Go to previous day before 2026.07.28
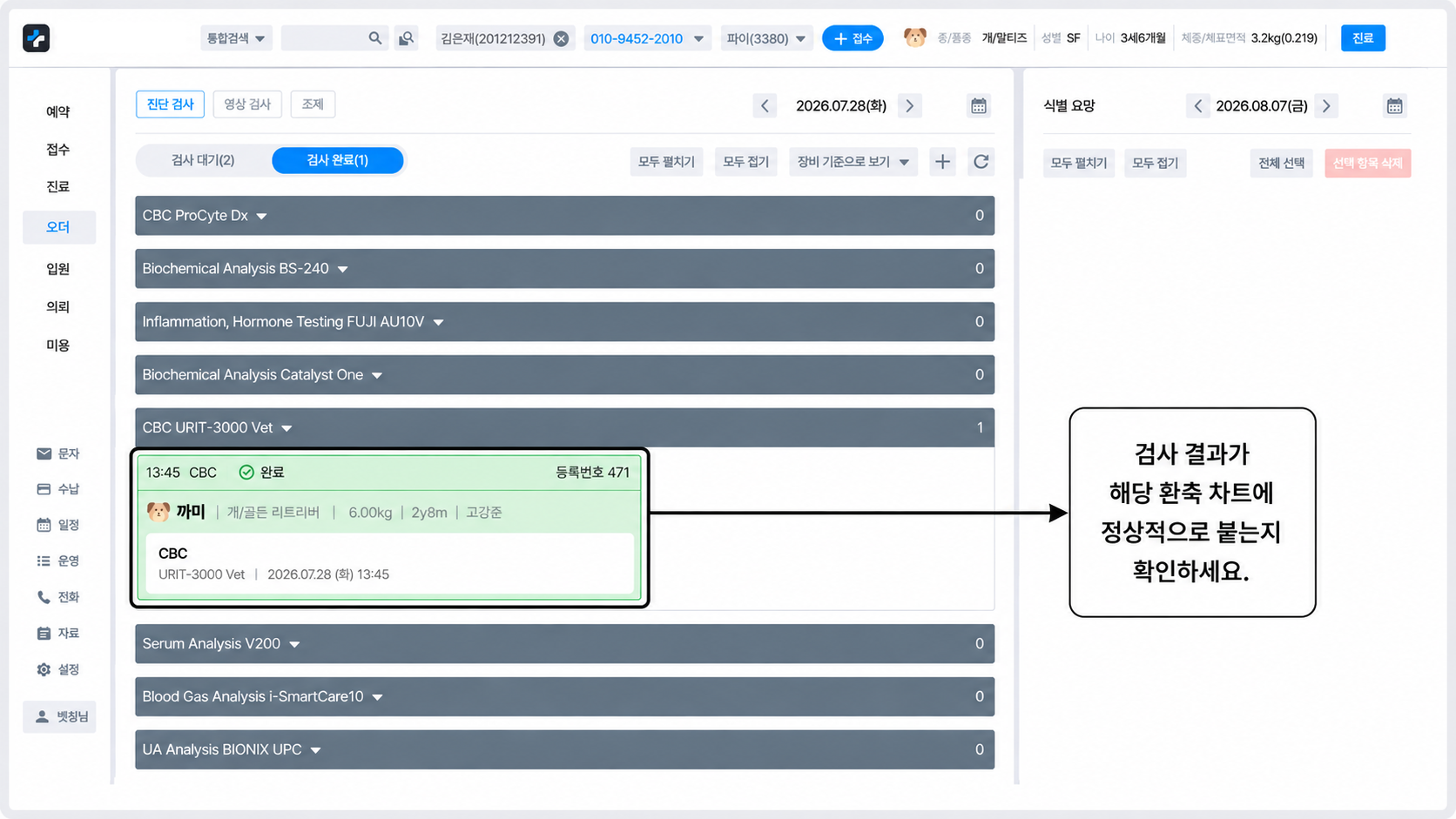The image size is (1456, 819). (765, 106)
